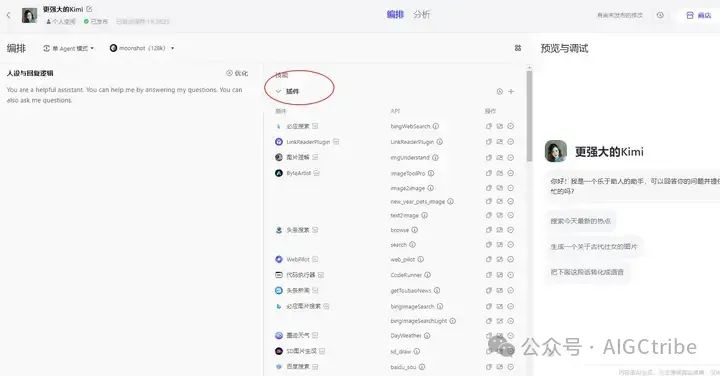Click the bingImageSearchLight API name

[419, 321]
